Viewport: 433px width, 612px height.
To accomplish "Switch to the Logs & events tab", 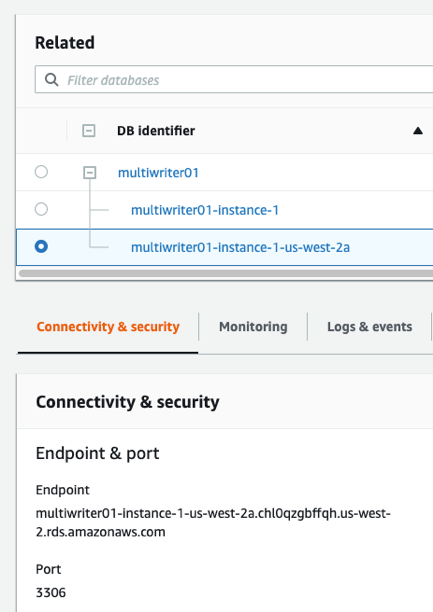I will [369, 327].
